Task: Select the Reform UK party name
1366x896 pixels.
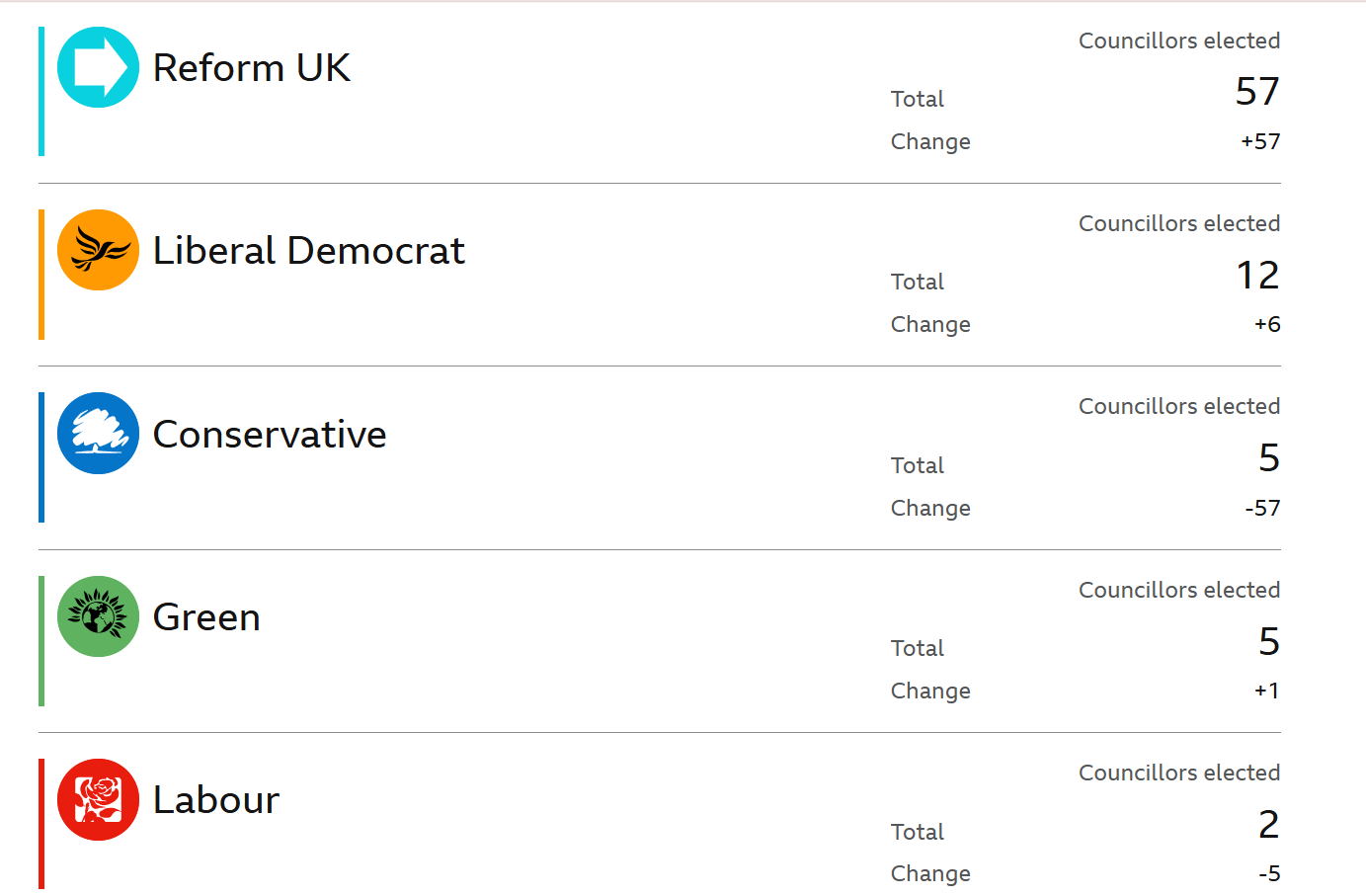Action: pyautogui.click(x=252, y=68)
